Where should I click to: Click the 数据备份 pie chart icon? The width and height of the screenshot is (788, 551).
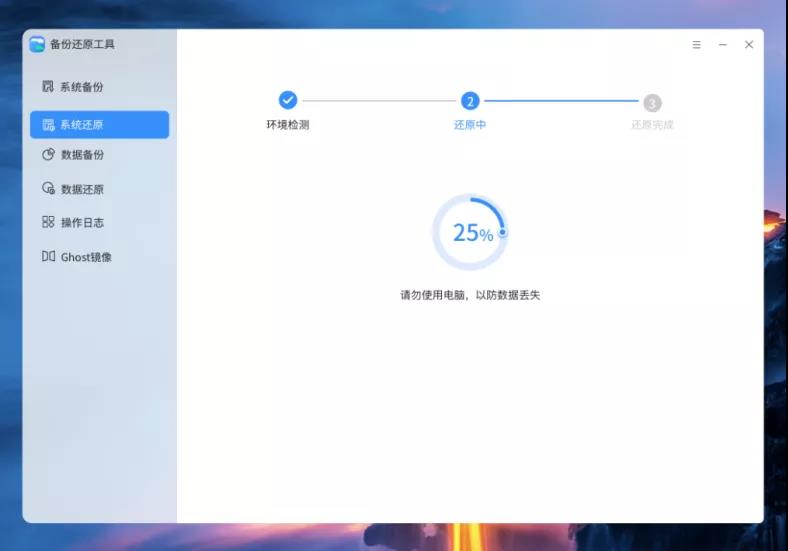click(48, 155)
